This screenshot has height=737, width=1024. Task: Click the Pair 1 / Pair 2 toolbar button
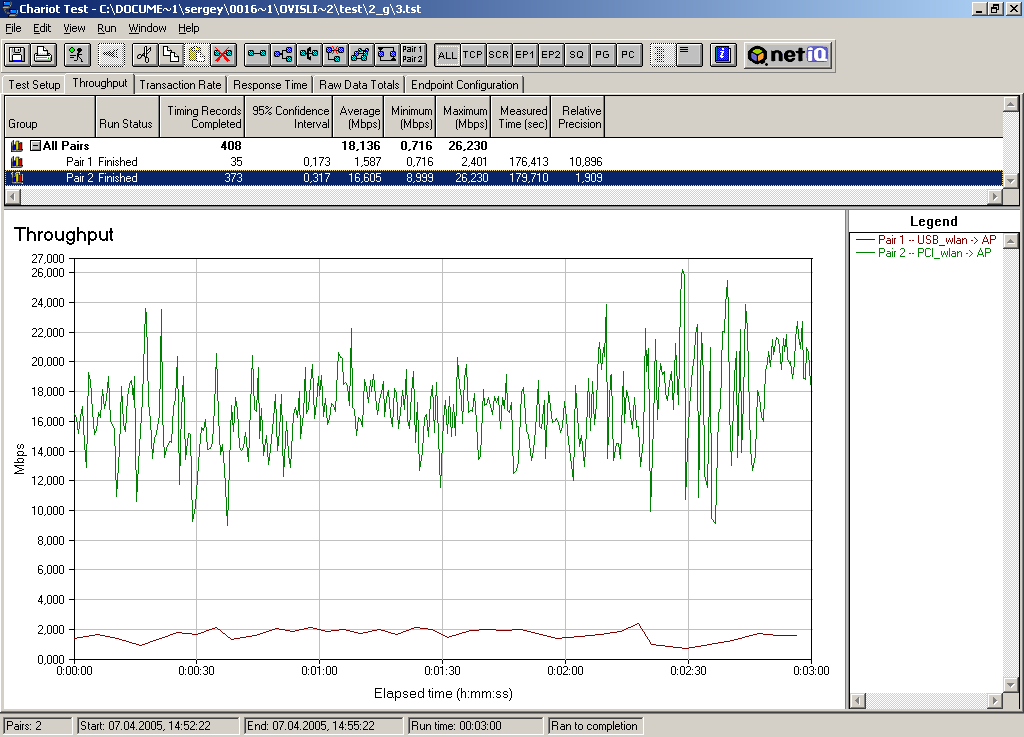click(413, 55)
